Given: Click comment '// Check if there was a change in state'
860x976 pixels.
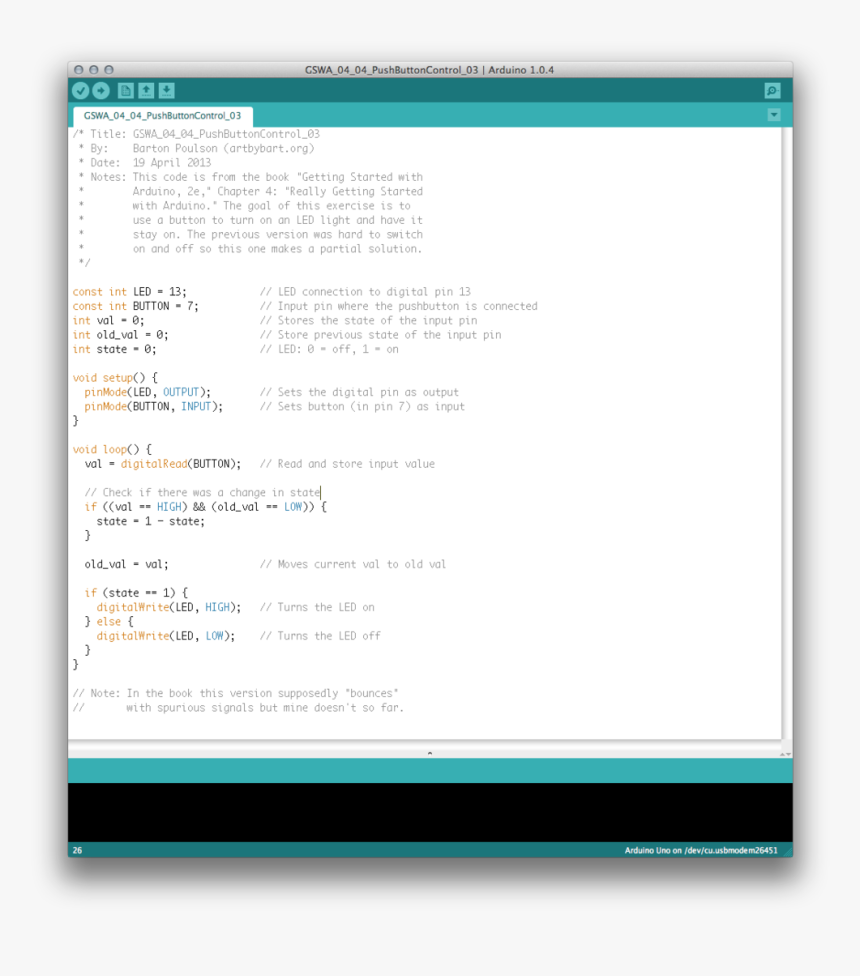Looking at the screenshot, I should pyautogui.click(x=202, y=492).
